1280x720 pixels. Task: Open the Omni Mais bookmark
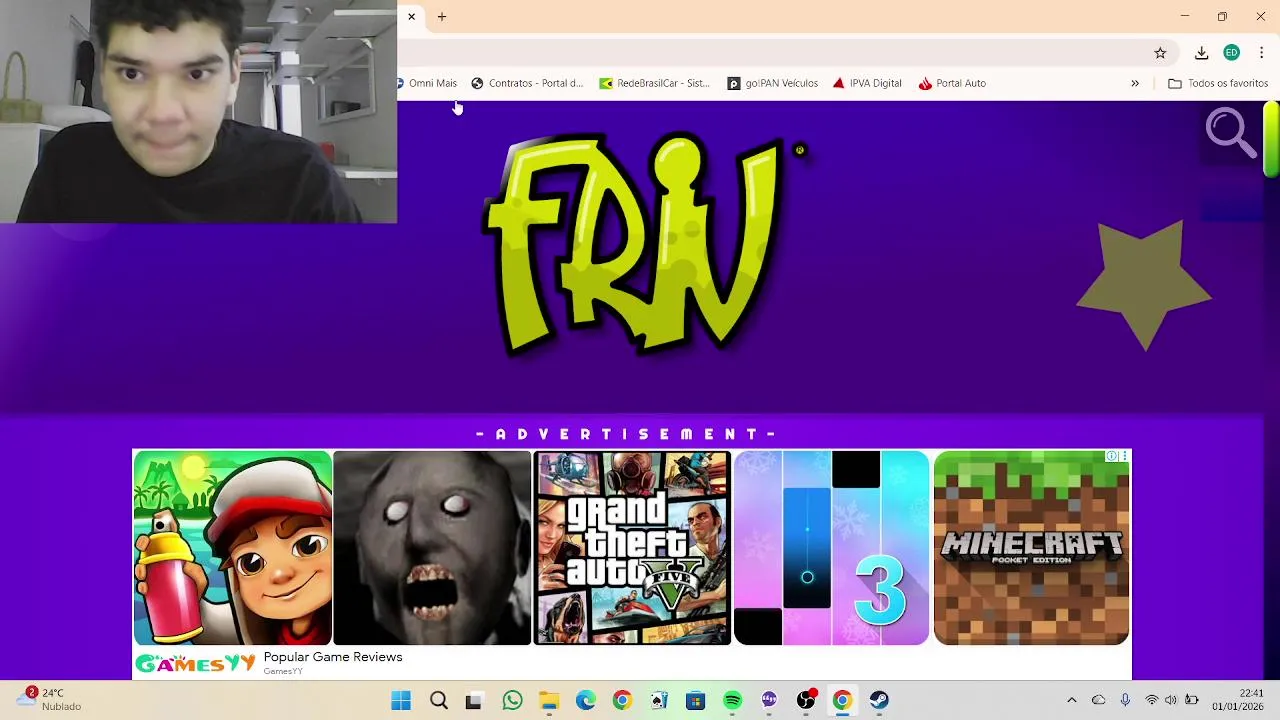[x=428, y=83]
